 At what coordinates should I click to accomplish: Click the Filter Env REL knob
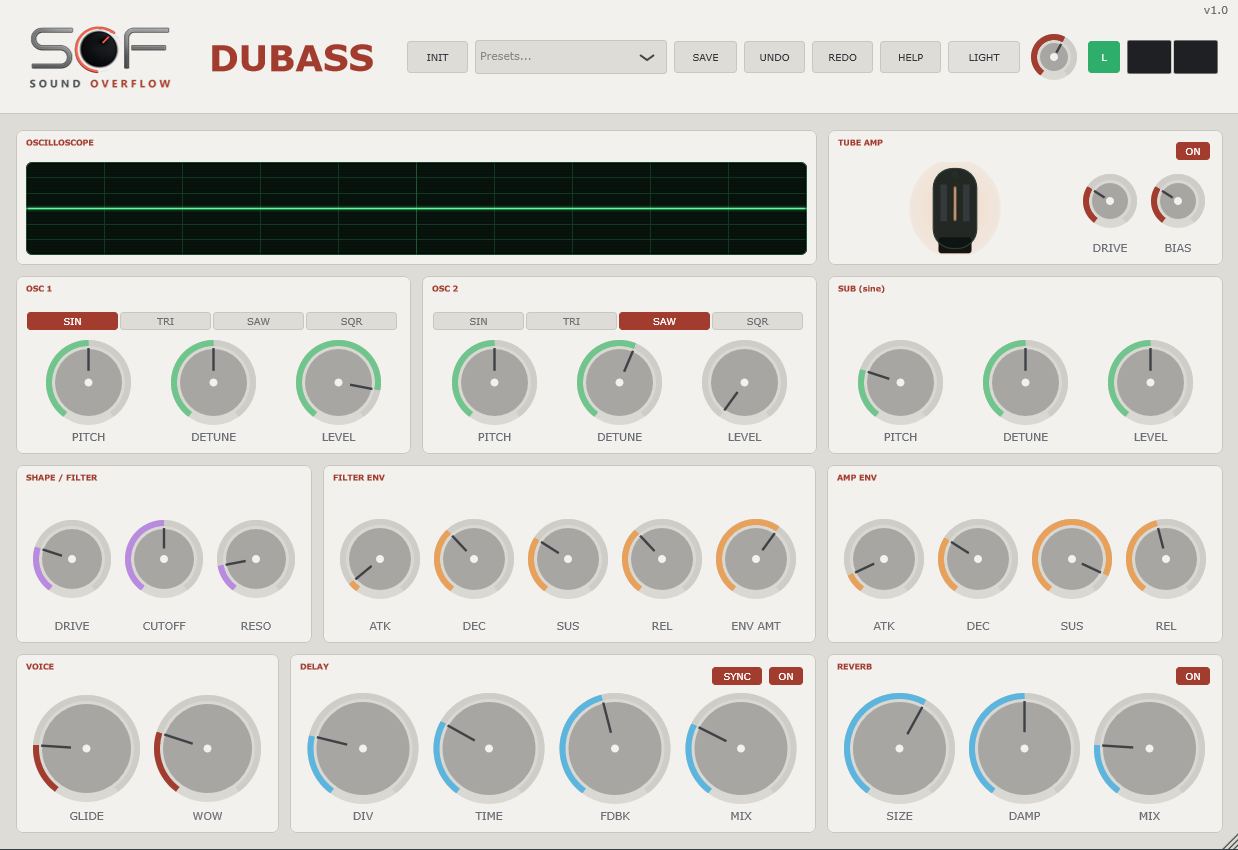point(662,559)
